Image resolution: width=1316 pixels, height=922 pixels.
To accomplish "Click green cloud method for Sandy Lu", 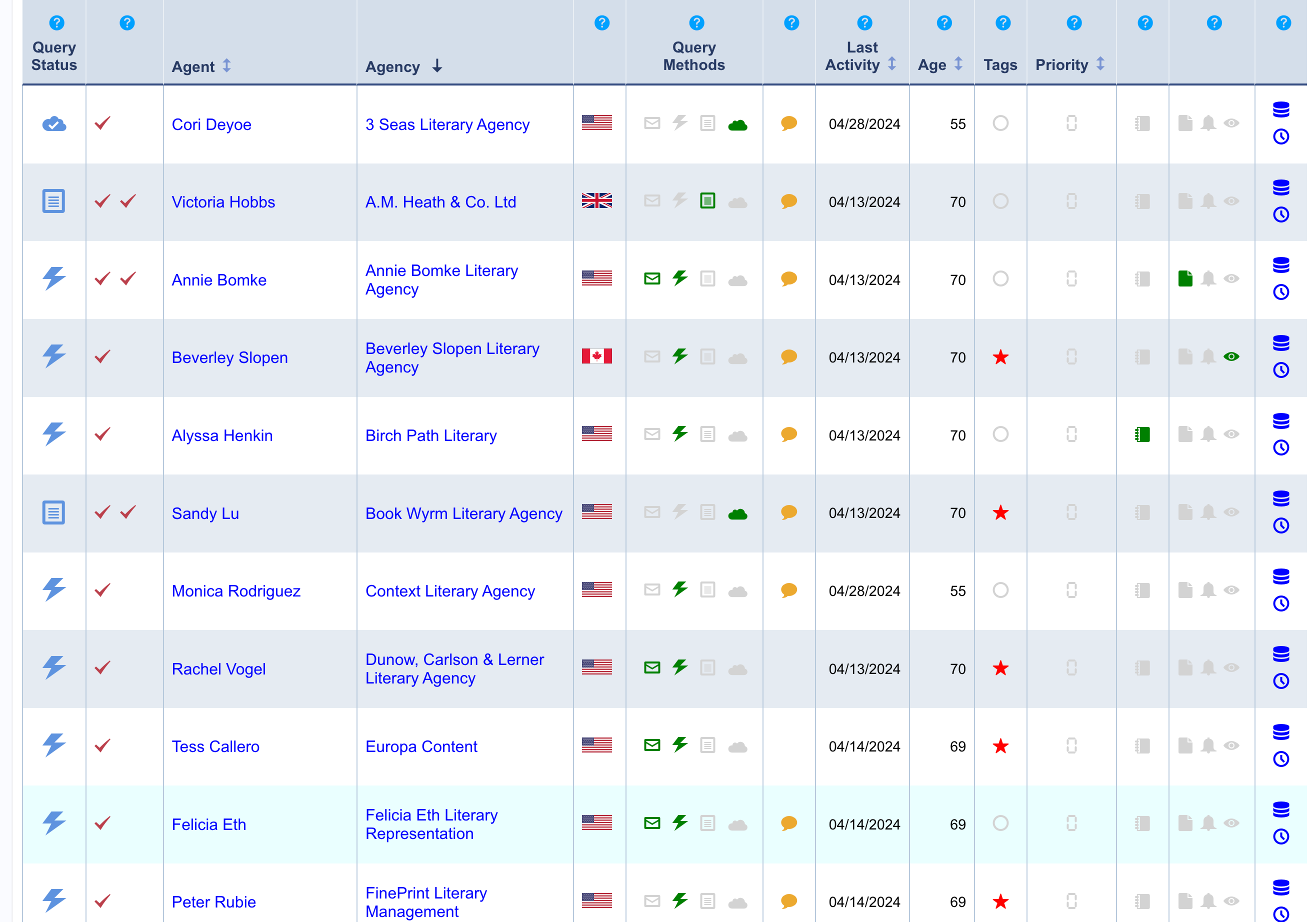I will [x=737, y=513].
